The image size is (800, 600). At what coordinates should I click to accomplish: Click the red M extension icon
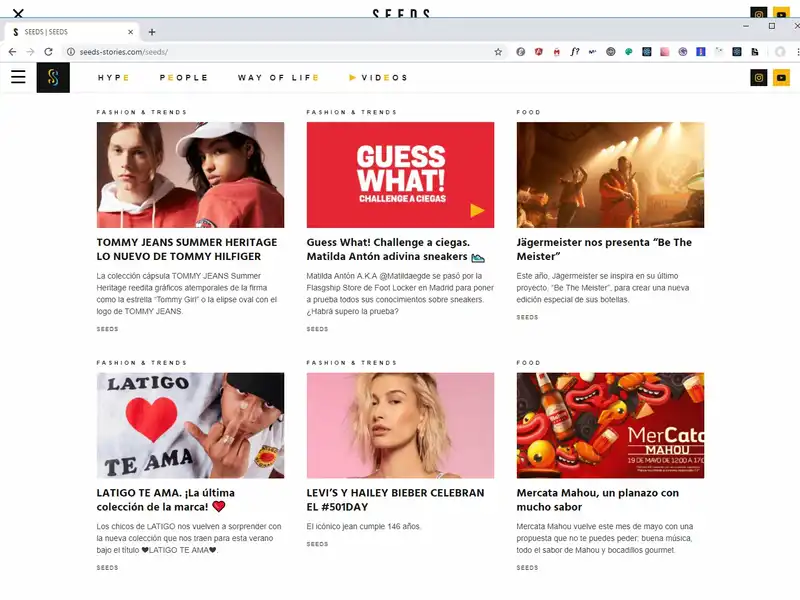(557, 52)
